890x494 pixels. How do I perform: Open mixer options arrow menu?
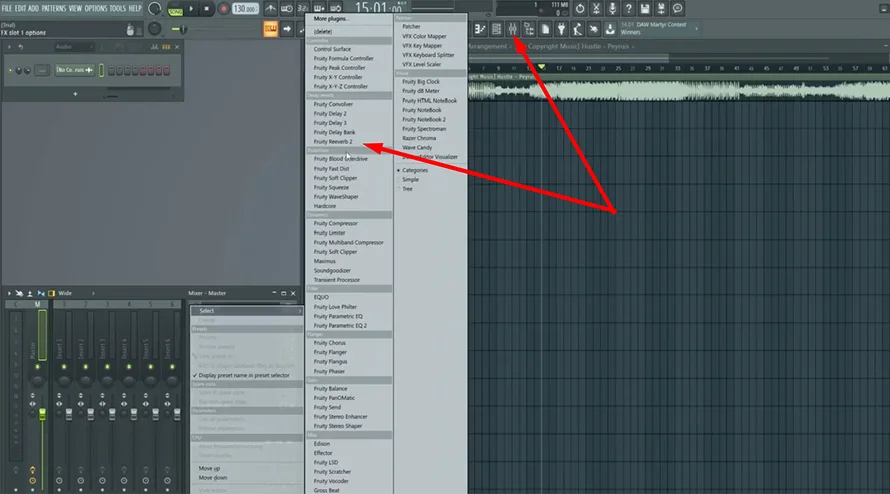point(9,293)
